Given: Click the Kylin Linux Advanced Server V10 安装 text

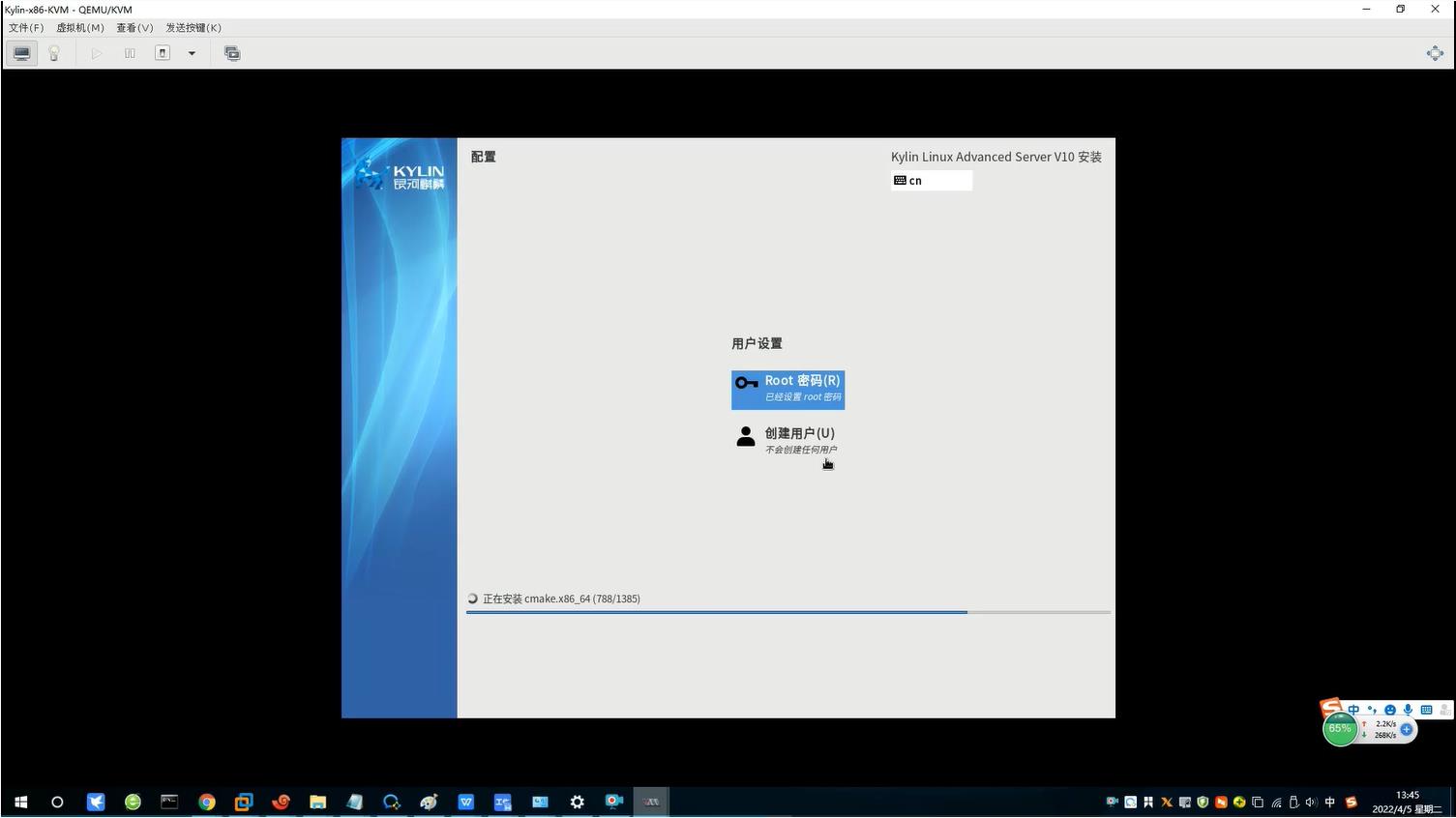Looking at the screenshot, I should (996, 157).
